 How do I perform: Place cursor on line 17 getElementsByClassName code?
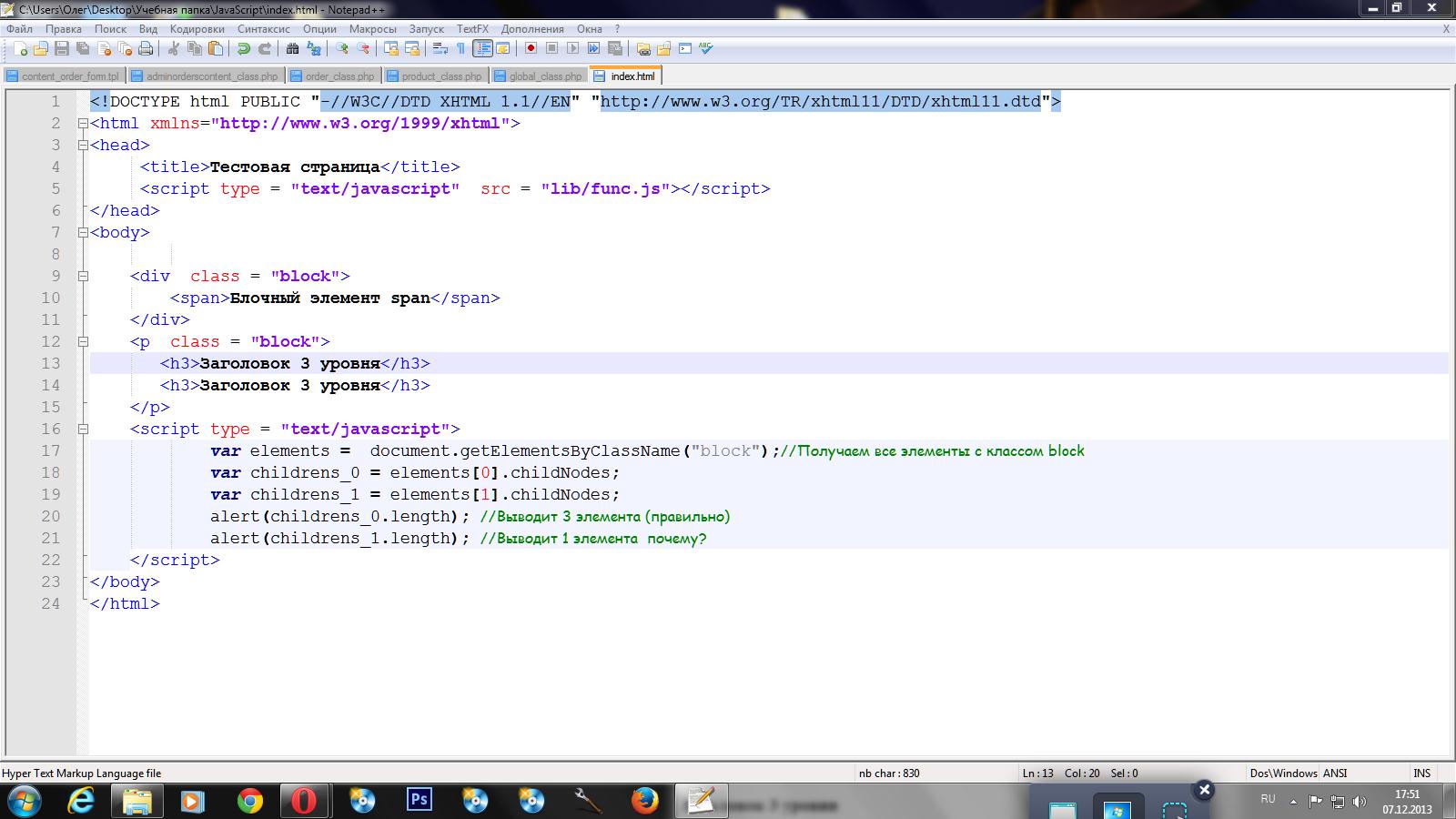tap(570, 450)
